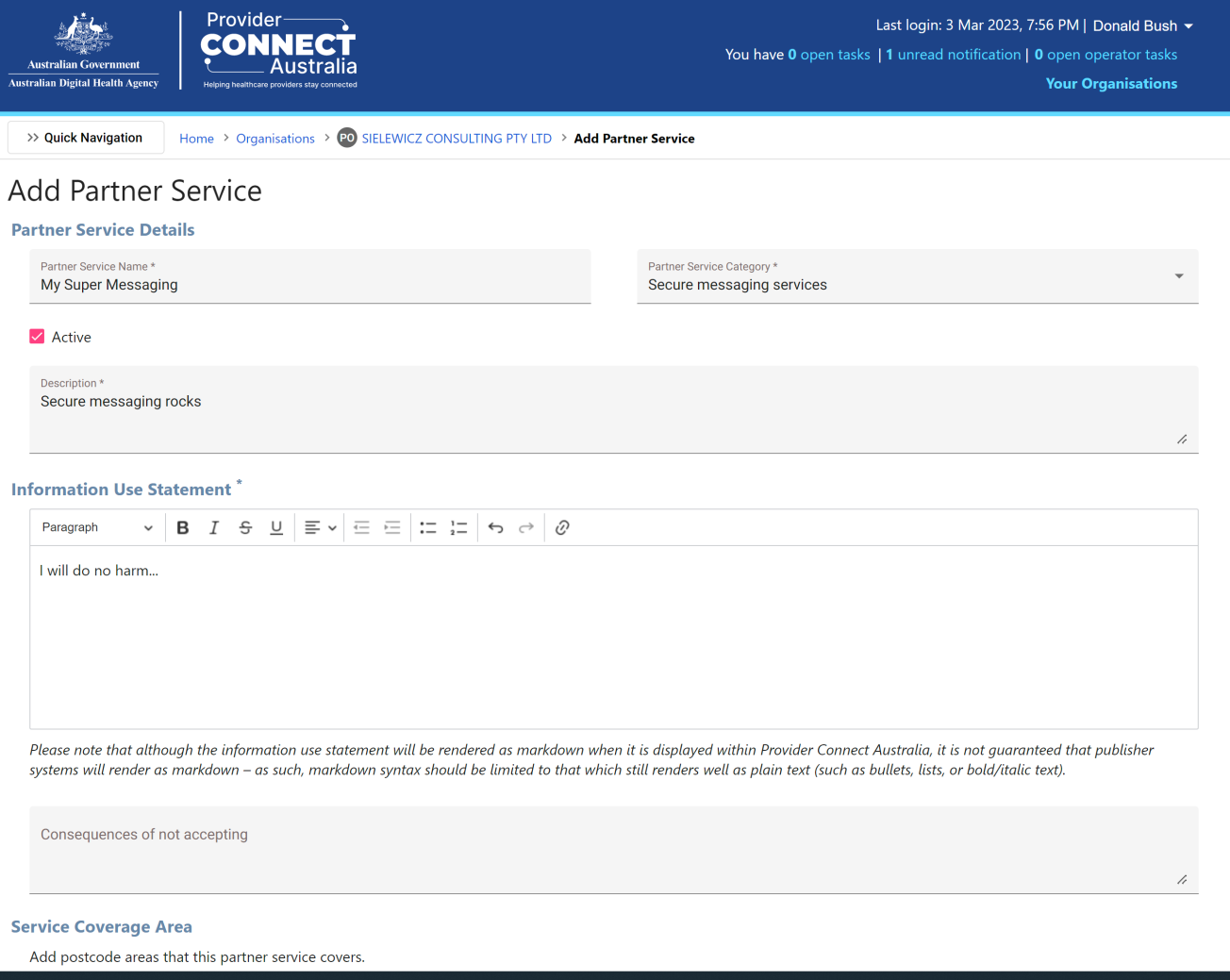
Task: Apply underline formatting to the statement text
Action: [276, 527]
